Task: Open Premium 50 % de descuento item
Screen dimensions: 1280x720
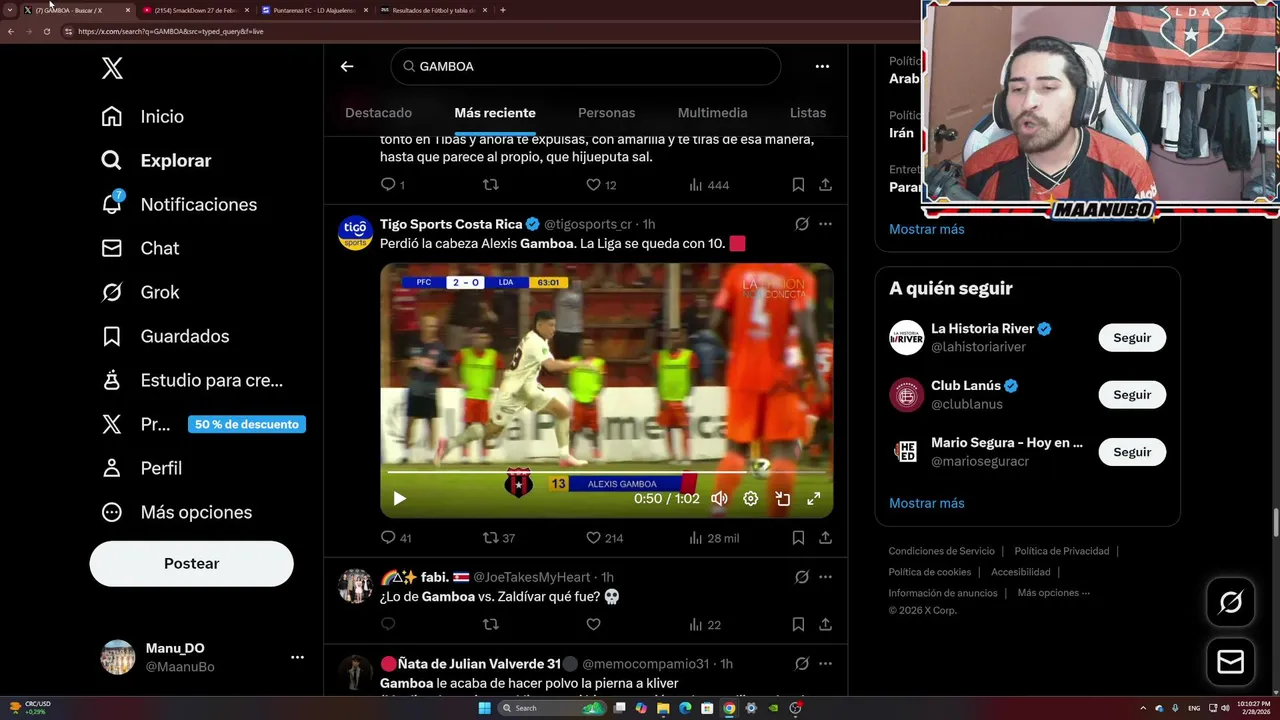Action: [x=203, y=424]
